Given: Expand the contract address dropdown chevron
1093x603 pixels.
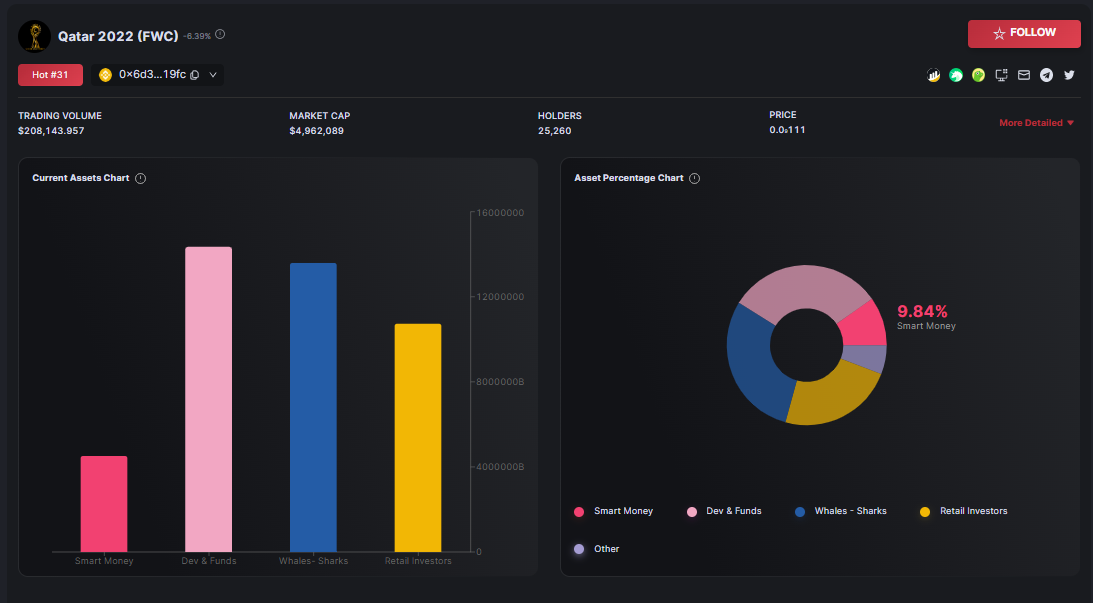Looking at the screenshot, I should click(213, 75).
